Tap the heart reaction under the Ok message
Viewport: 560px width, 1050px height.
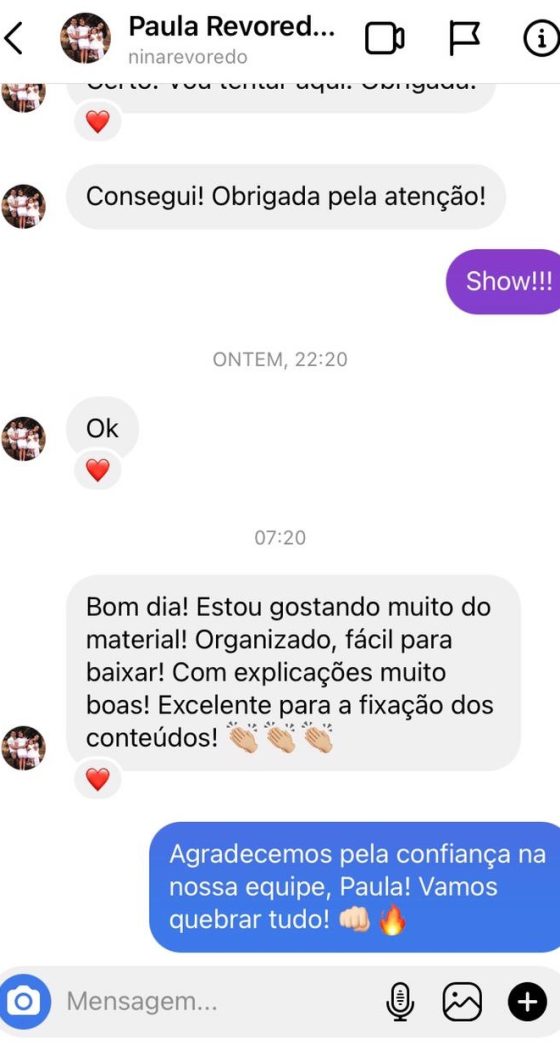pyautogui.click(x=98, y=470)
